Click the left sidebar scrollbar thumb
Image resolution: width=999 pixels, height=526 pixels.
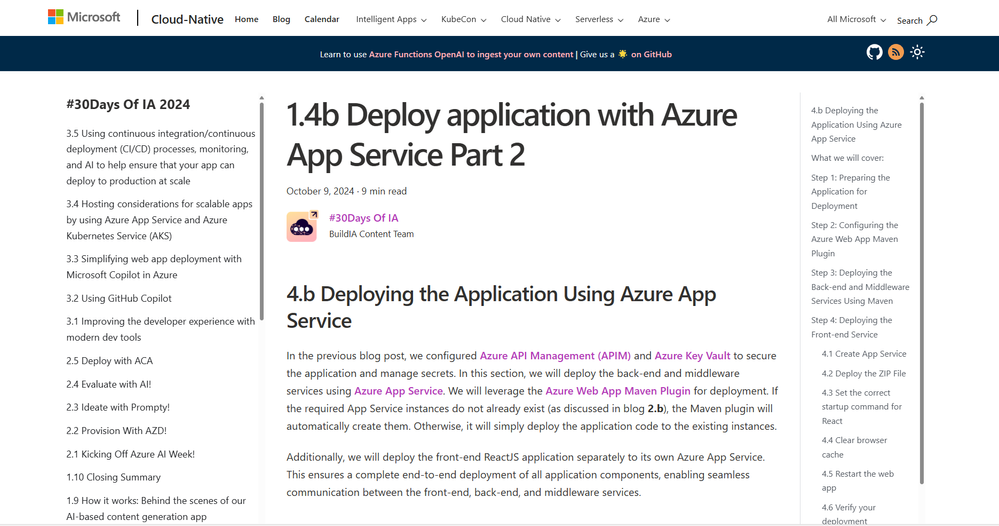pos(261,210)
